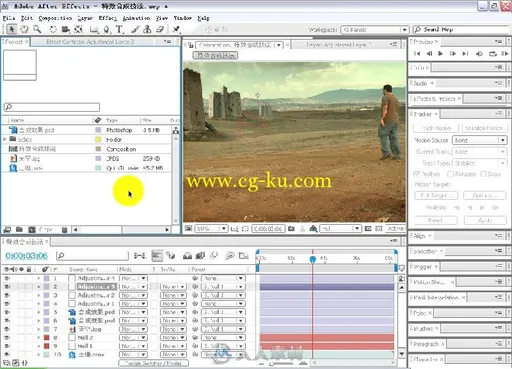The image size is (512, 369).
Task: Hide layer 1 Adjustment layer eye
Action: [x=7, y=278]
